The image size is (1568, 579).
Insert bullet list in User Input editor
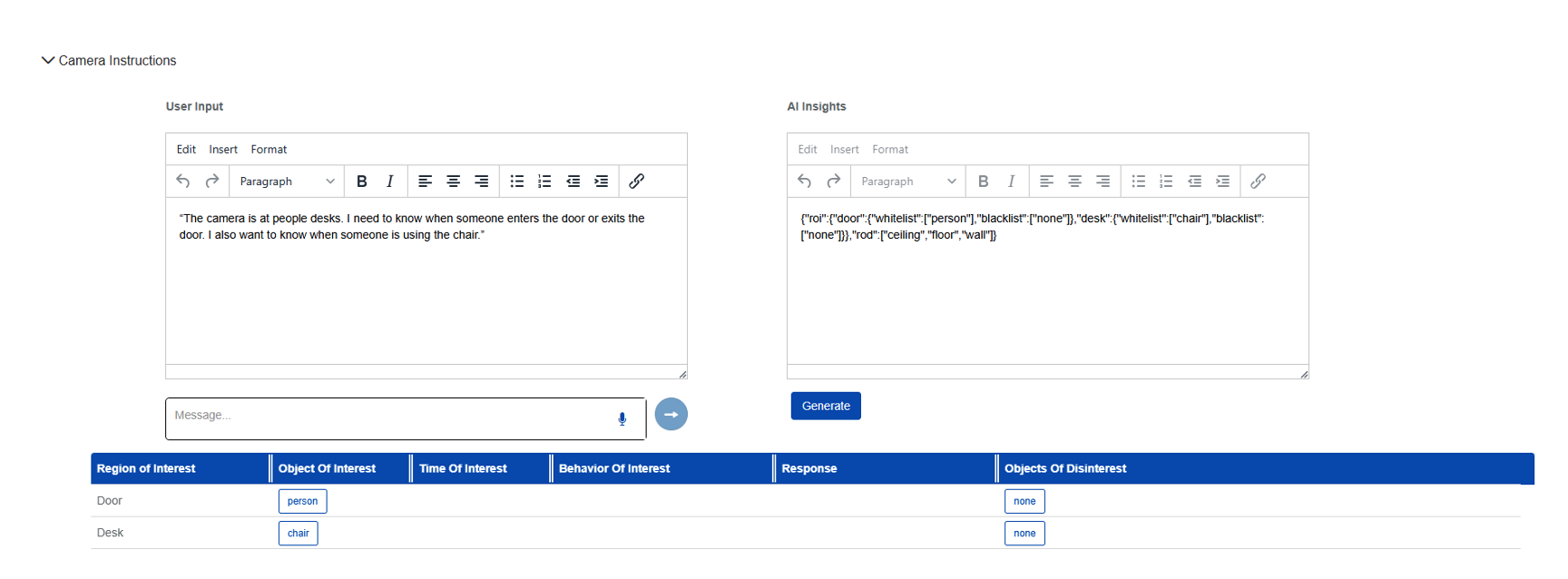pyautogui.click(x=517, y=182)
